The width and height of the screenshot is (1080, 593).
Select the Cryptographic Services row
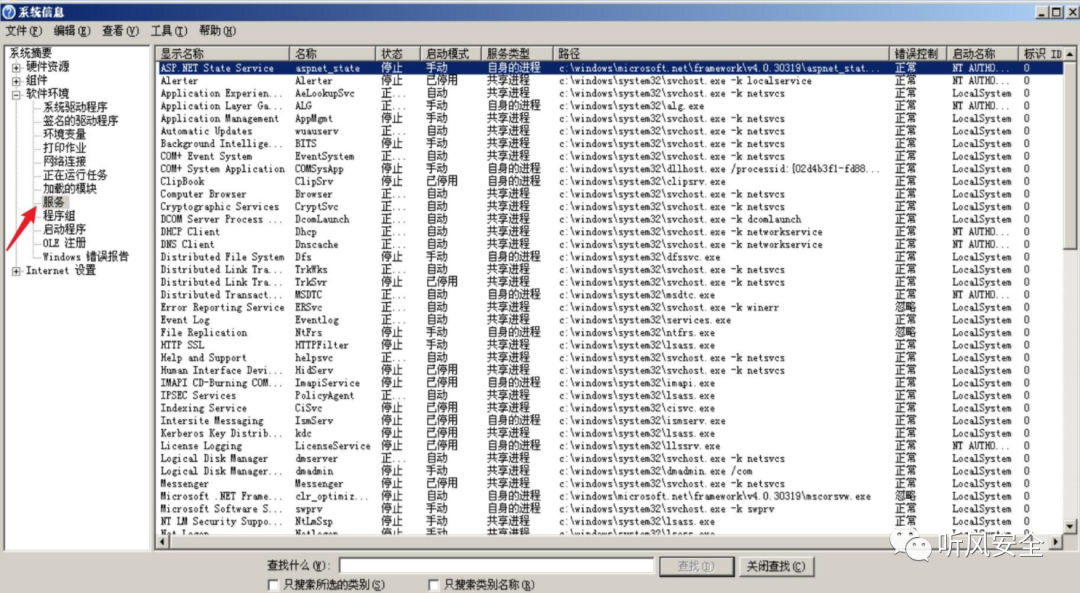(610, 207)
